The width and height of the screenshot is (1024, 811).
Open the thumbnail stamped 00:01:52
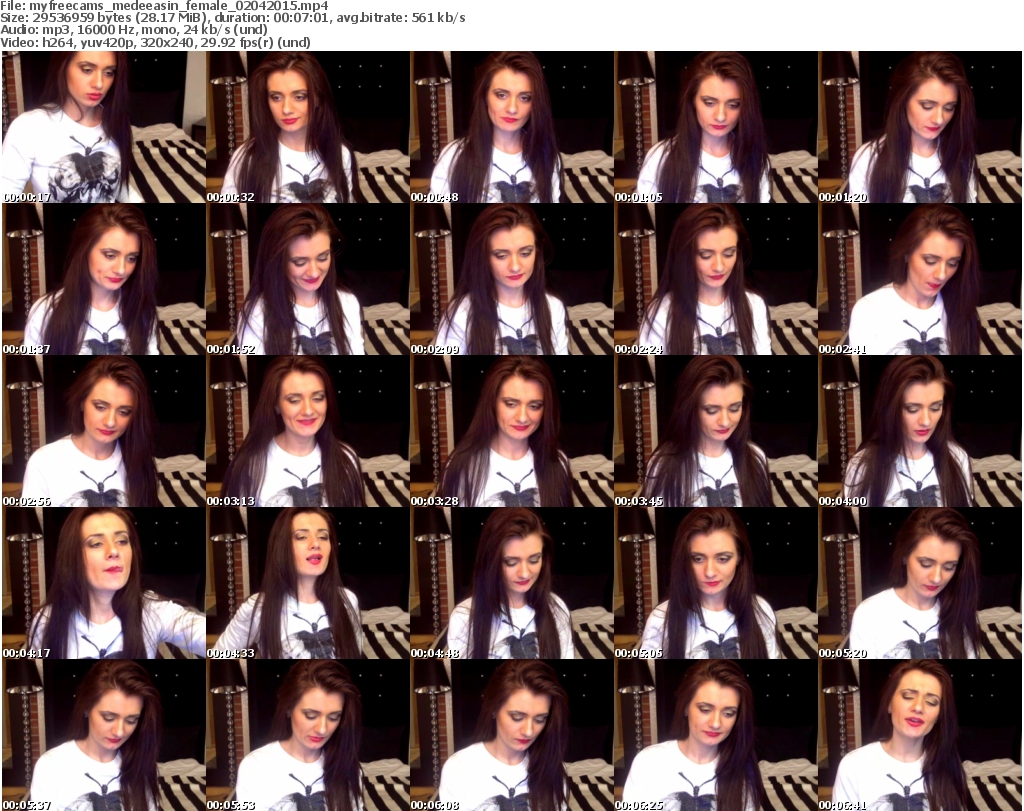(308, 279)
